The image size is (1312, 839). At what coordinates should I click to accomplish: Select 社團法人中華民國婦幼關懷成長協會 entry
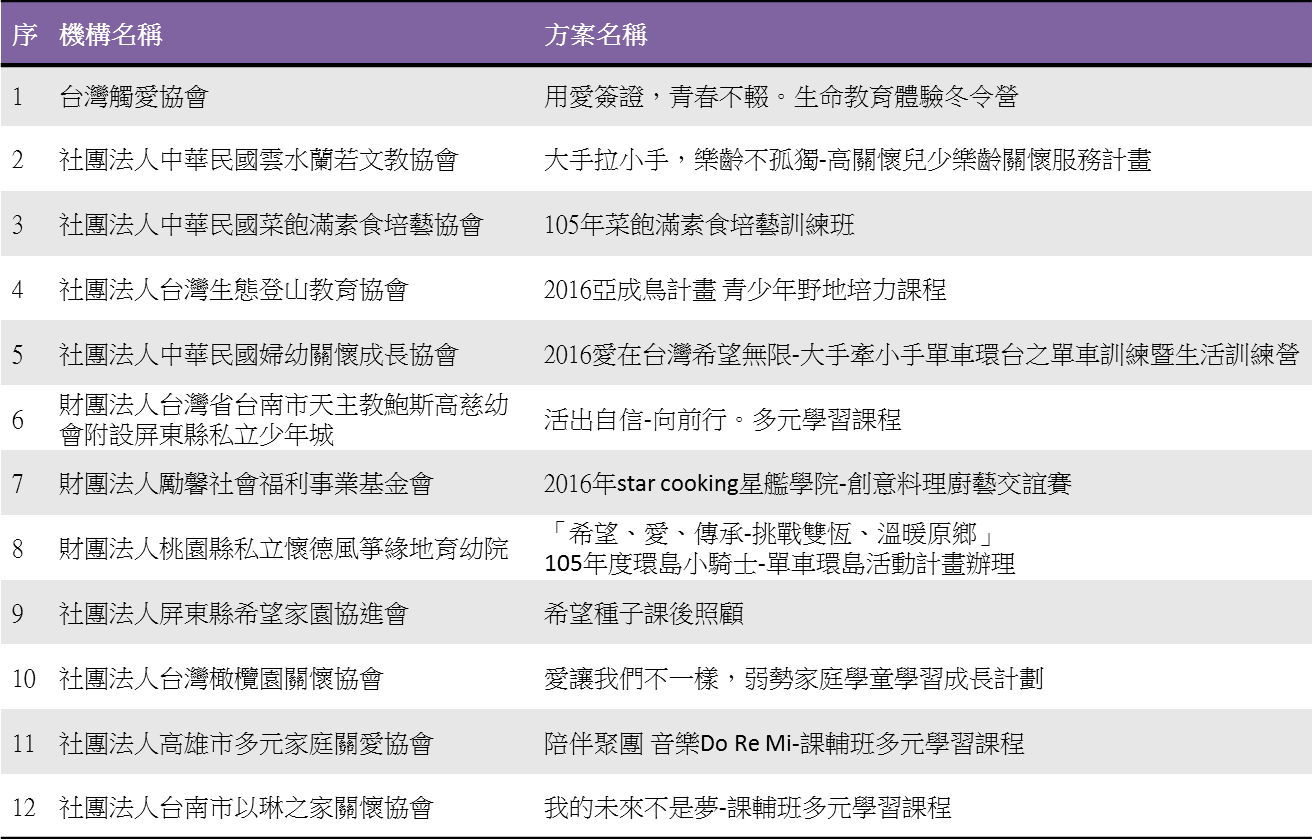(258, 354)
